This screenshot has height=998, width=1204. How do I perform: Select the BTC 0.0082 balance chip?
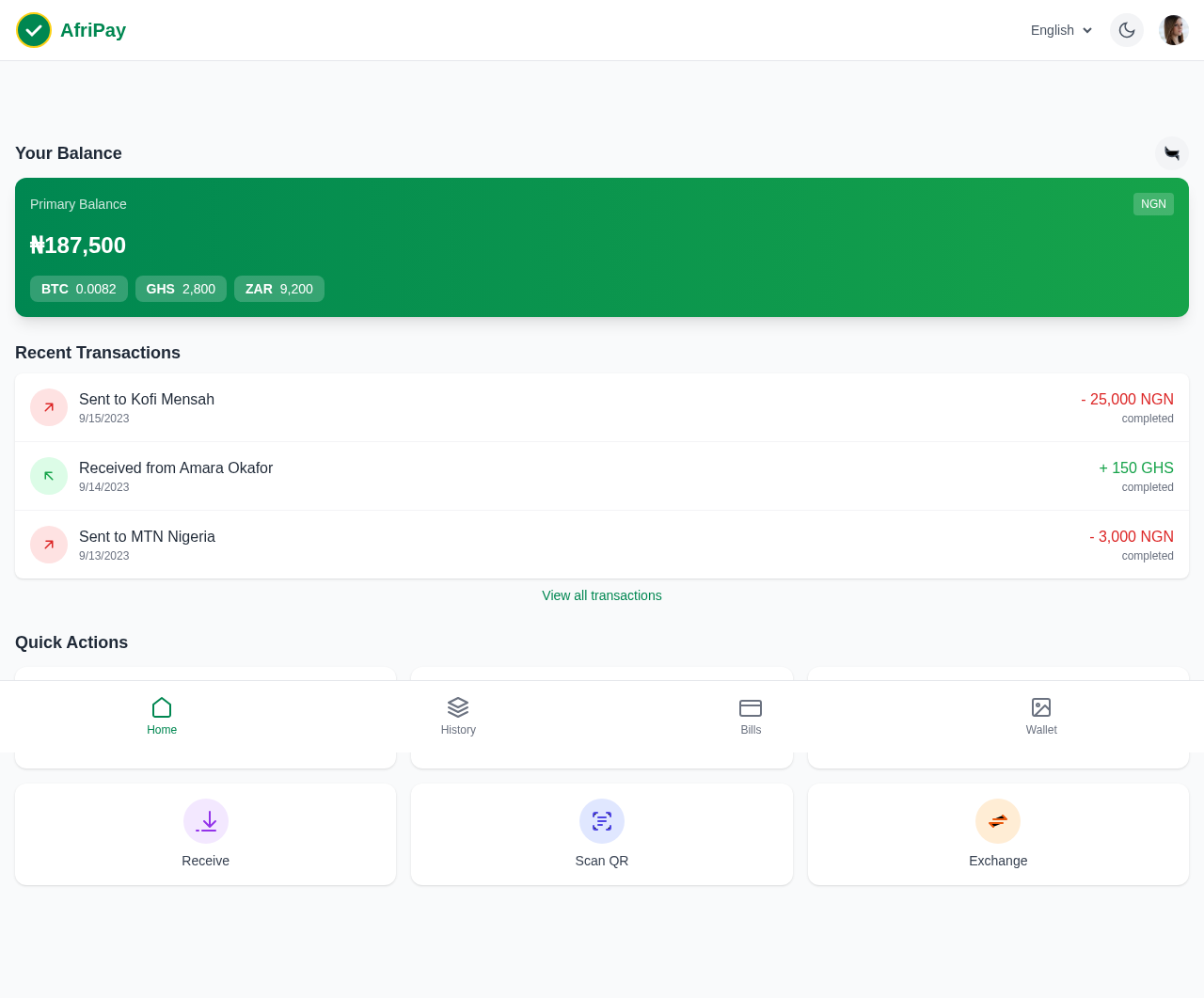pos(78,289)
